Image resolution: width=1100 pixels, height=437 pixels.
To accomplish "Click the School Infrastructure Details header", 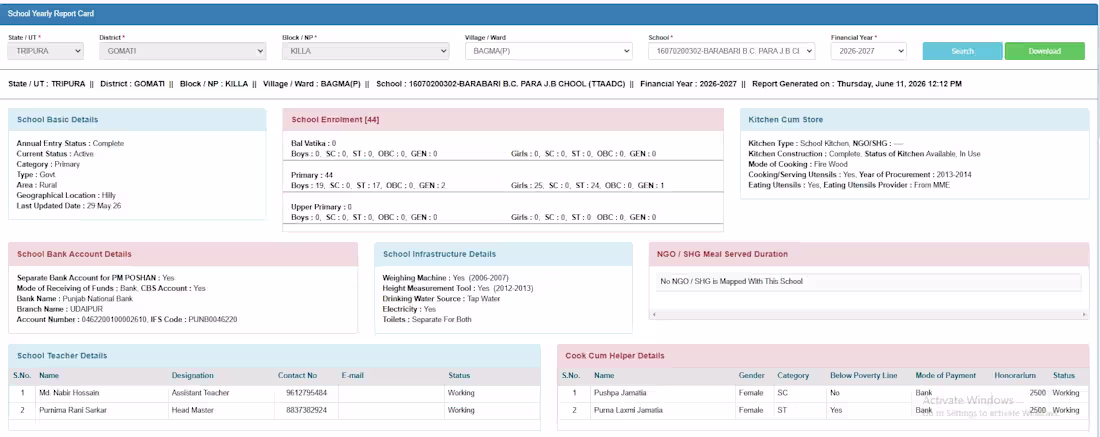I will pyautogui.click(x=503, y=254).
